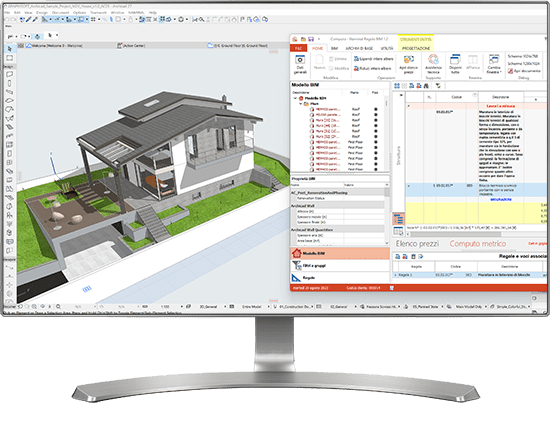Click Disponi tutte windows icon
The width and height of the screenshot is (550, 428).
455,64
